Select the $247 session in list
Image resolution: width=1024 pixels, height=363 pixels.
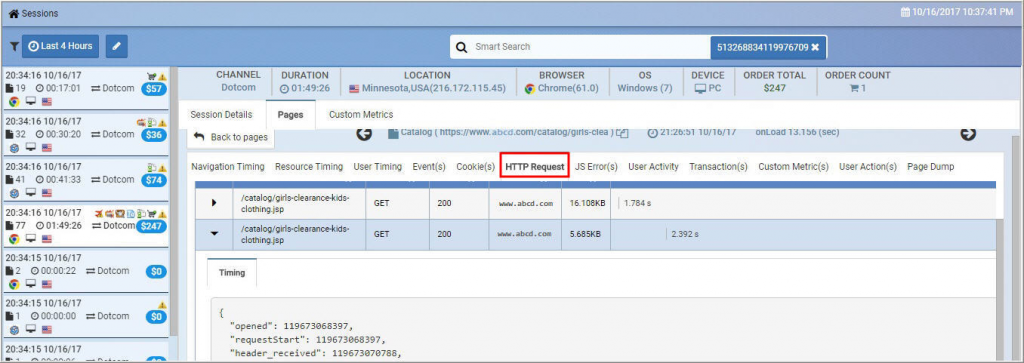85,225
